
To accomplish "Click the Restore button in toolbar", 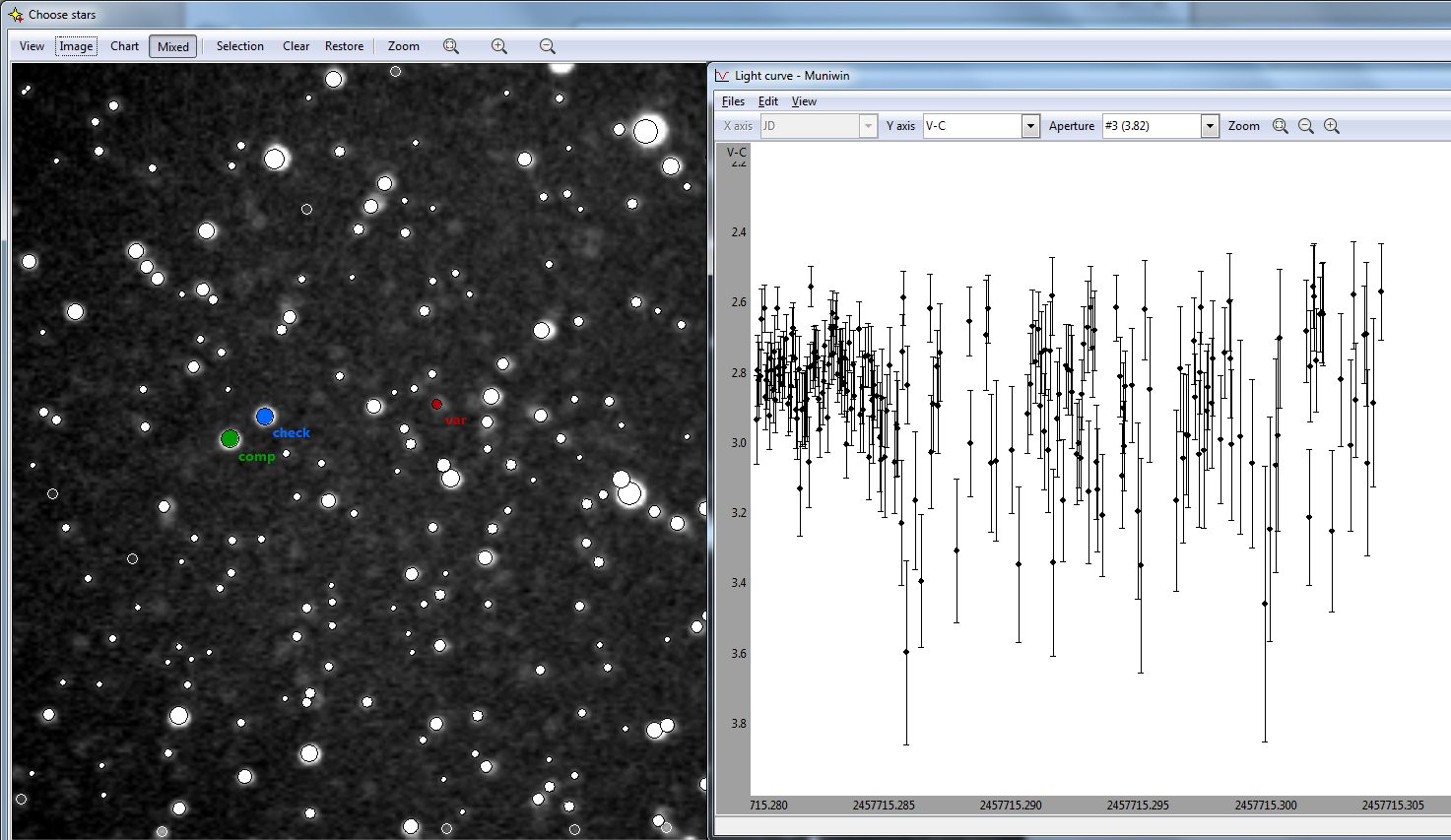I will (344, 46).
